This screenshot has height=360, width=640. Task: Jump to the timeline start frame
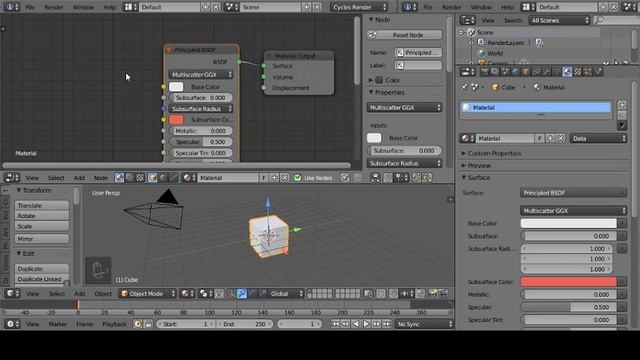pyautogui.click(x=335, y=324)
